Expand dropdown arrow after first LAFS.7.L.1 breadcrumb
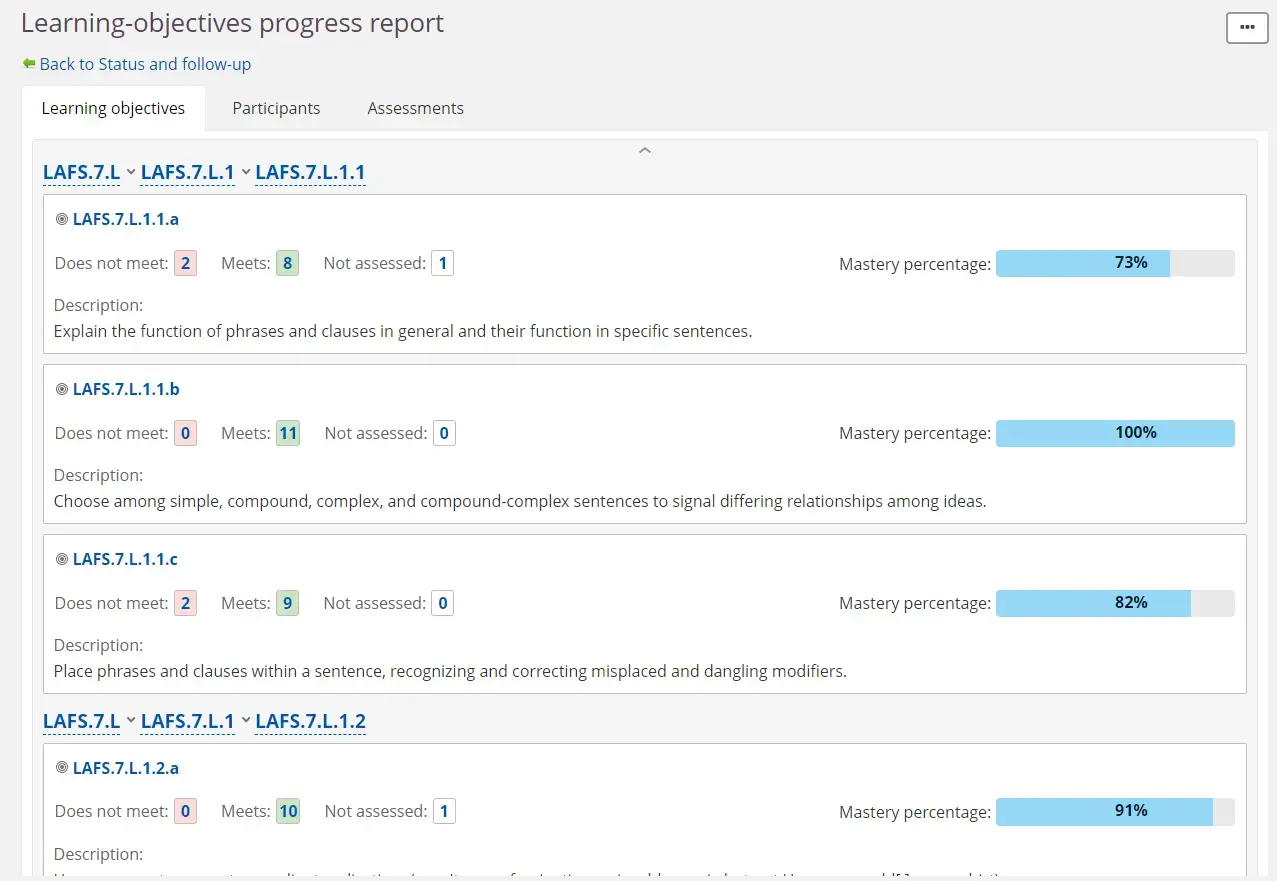 (x=245, y=173)
